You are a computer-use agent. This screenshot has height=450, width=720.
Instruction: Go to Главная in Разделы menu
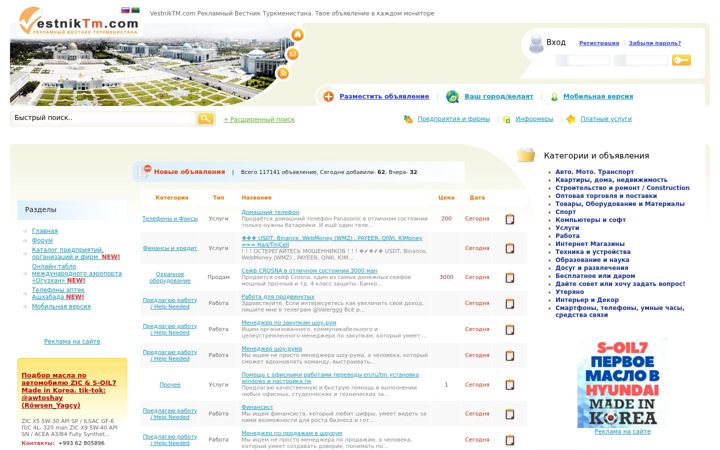tap(45, 231)
